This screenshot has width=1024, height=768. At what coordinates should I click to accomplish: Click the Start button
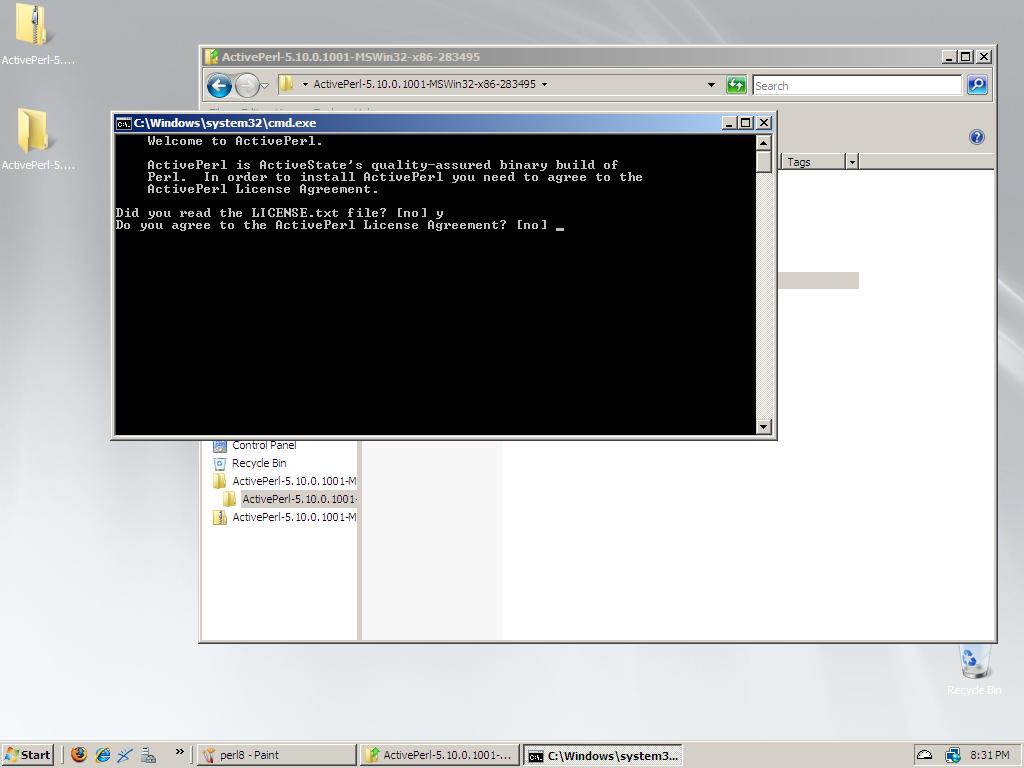pos(28,755)
